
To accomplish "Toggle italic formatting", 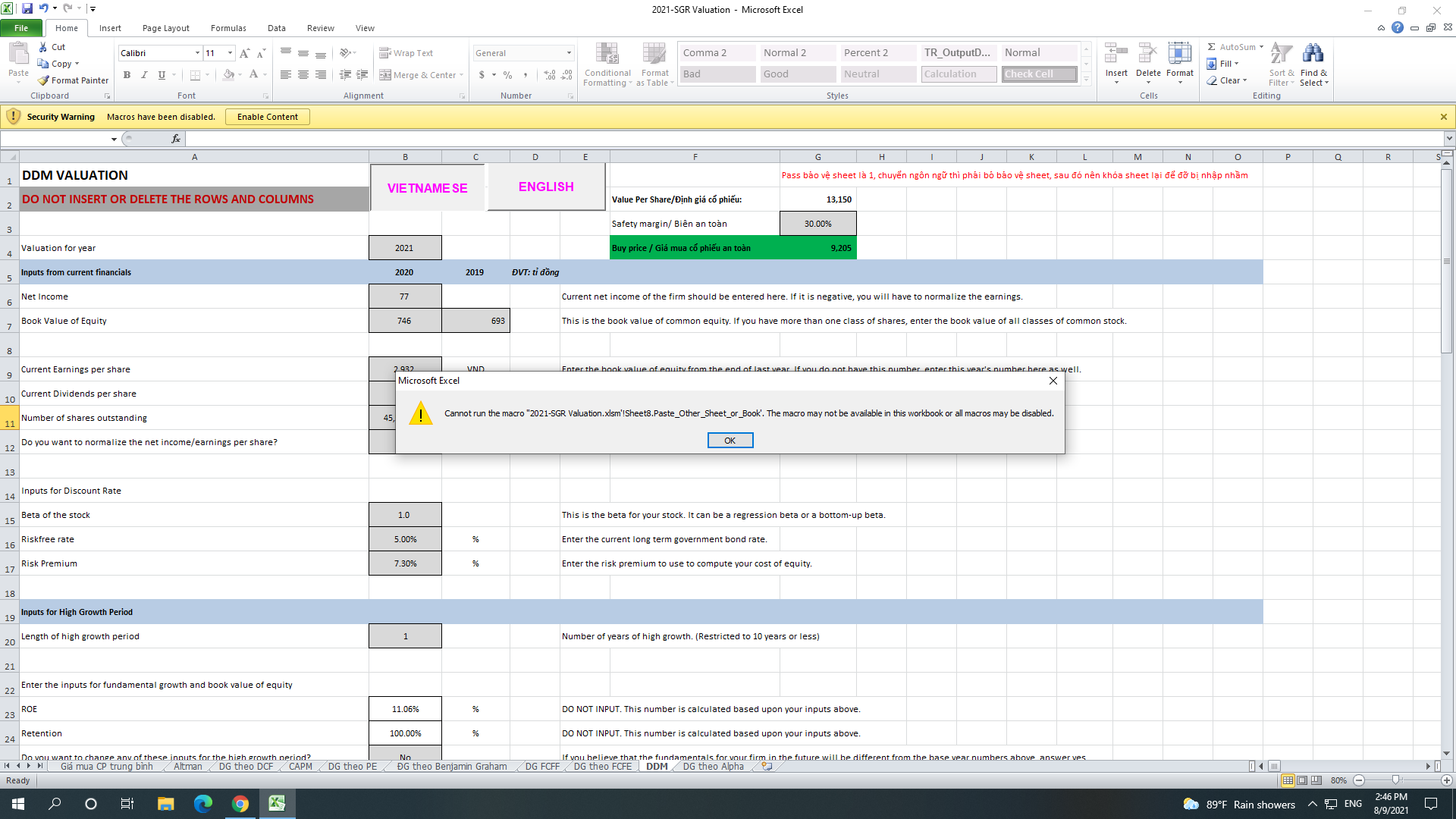I will pos(144,75).
